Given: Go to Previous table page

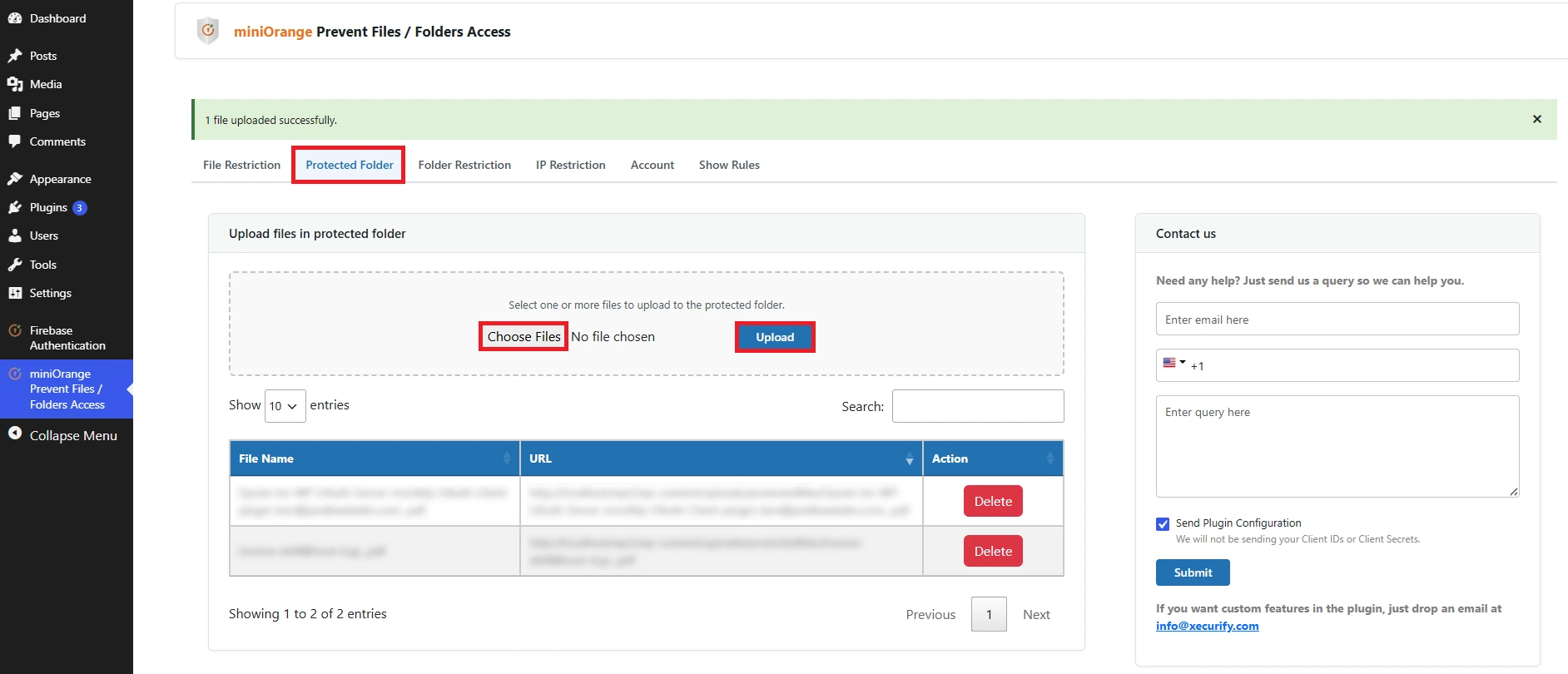Looking at the screenshot, I should tap(930, 614).
